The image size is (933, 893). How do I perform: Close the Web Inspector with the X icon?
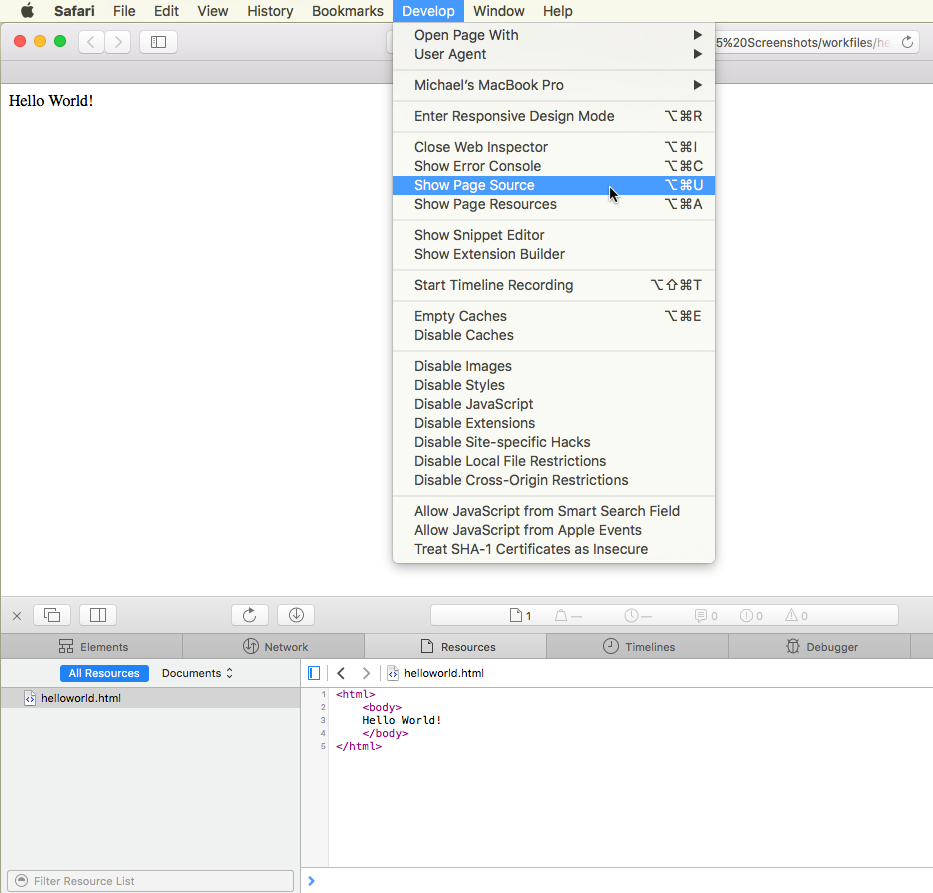click(x=17, y=616)
